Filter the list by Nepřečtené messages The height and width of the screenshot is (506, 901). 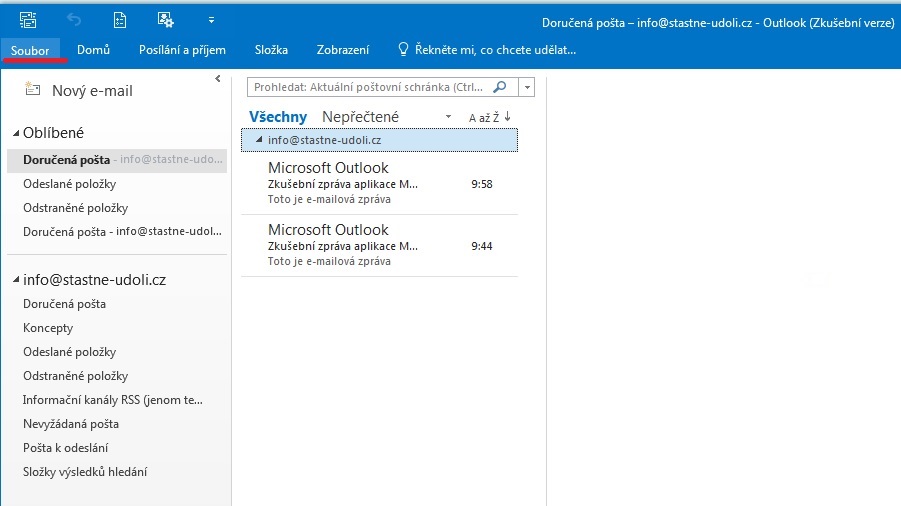click(x=360, y=117)
